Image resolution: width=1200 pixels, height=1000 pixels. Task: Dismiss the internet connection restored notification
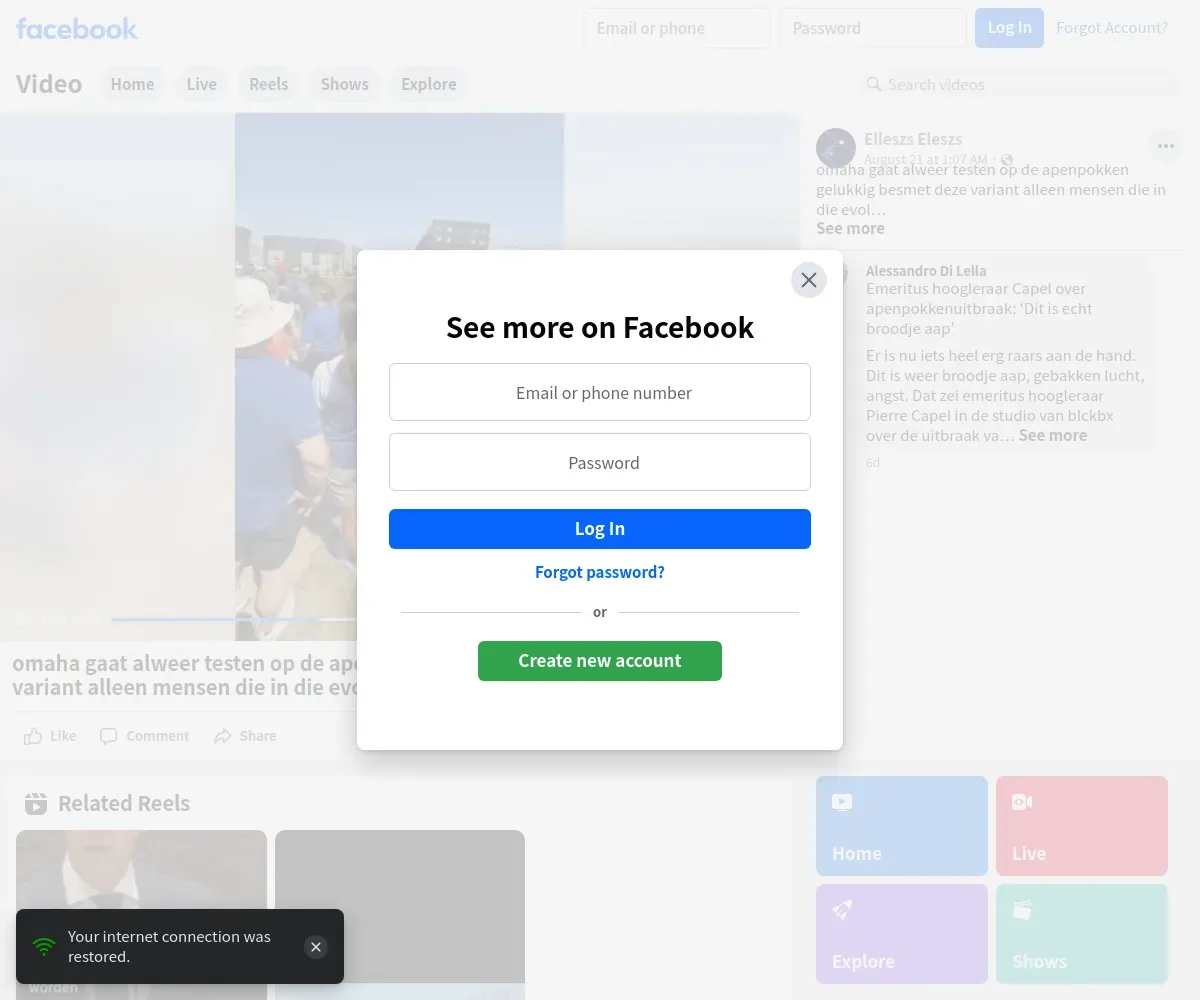pyautogui.click(x=316, y=947)
